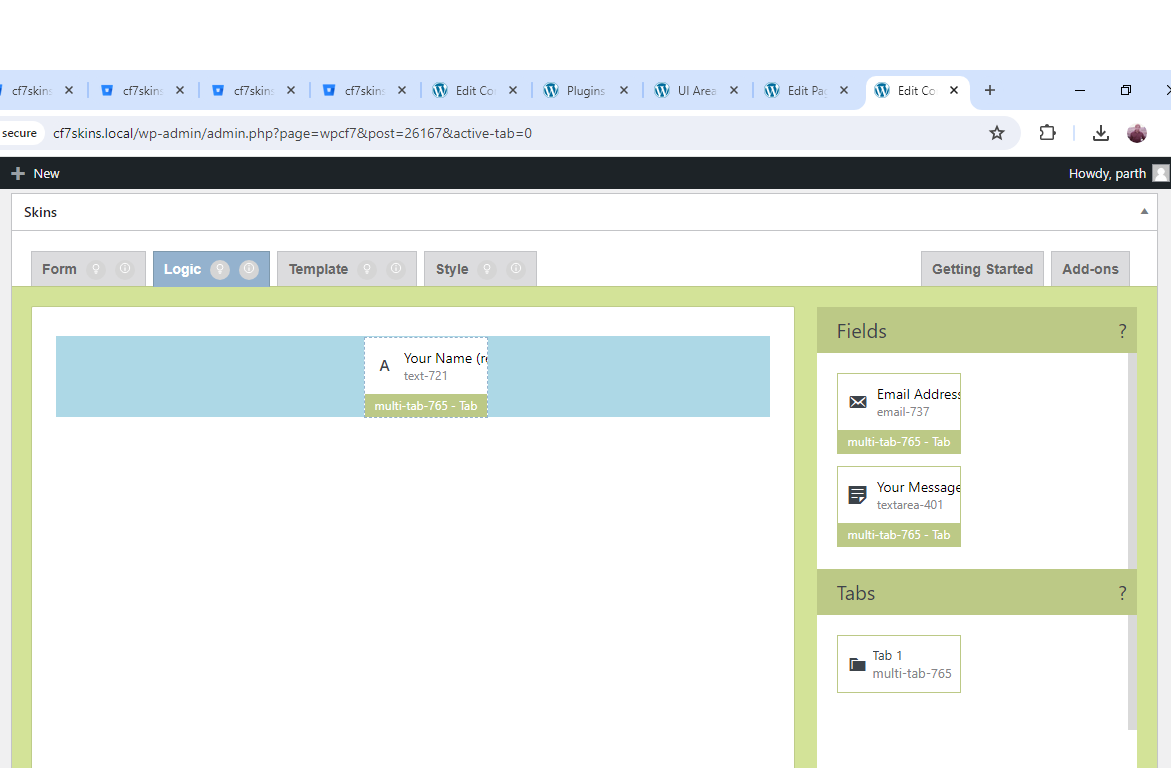
Task: Bookmark this page with the star icon
Action: tap(996, 133)
